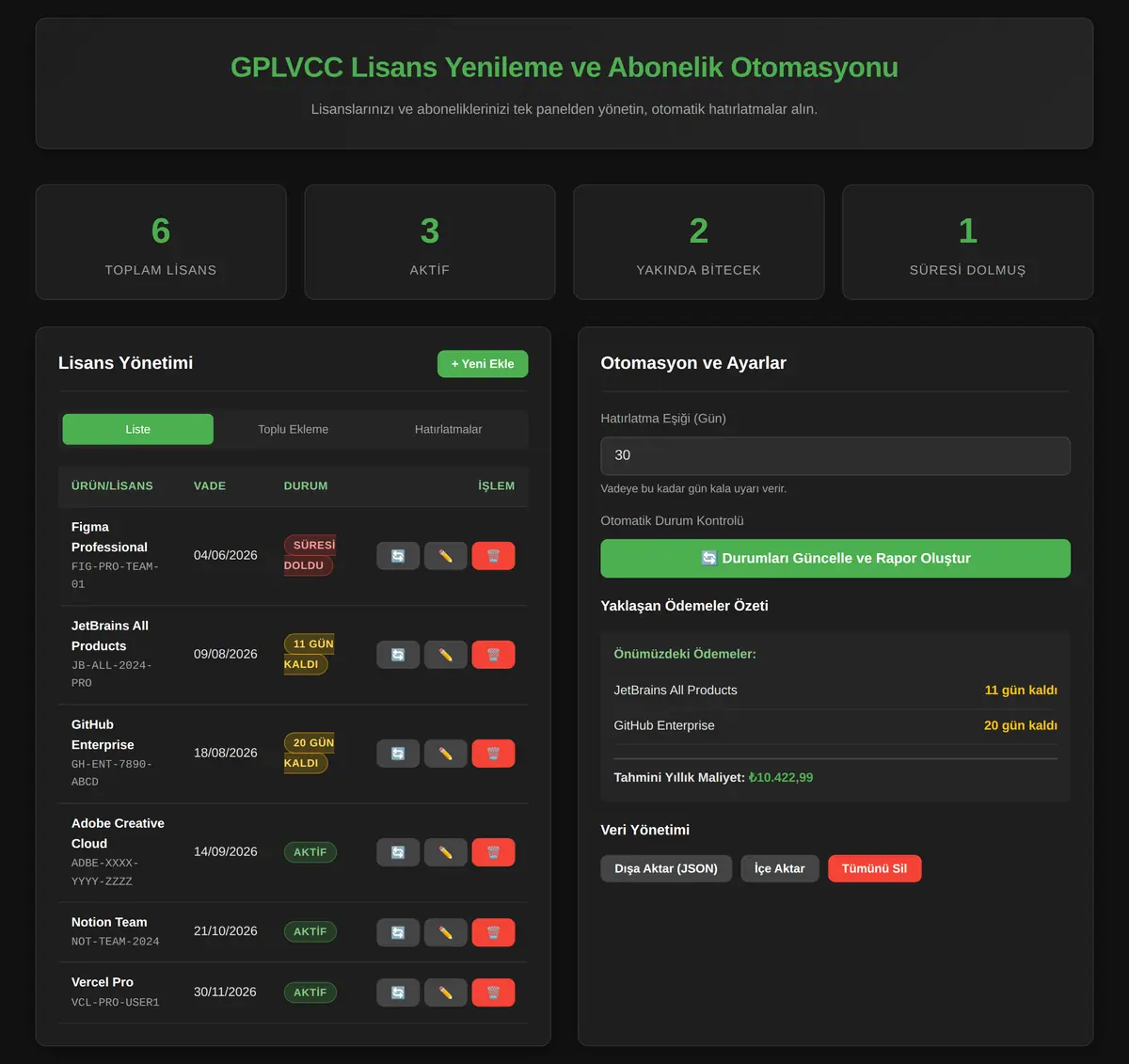Renew the Notion Team license
Viewport: 1129px width, 1064px height.
pyautogui.click(x=398, y=932)
